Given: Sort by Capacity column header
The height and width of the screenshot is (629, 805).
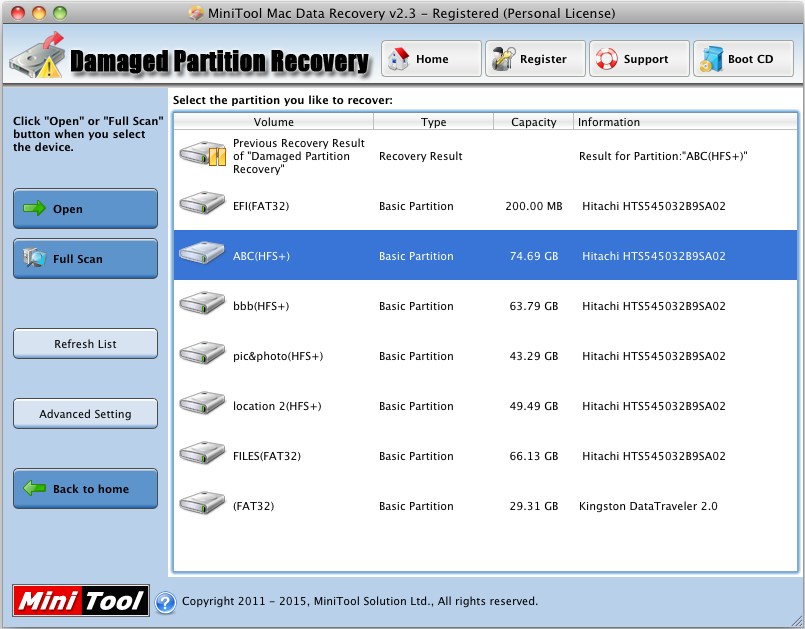Looking at the screenshot, I should 533,122.
